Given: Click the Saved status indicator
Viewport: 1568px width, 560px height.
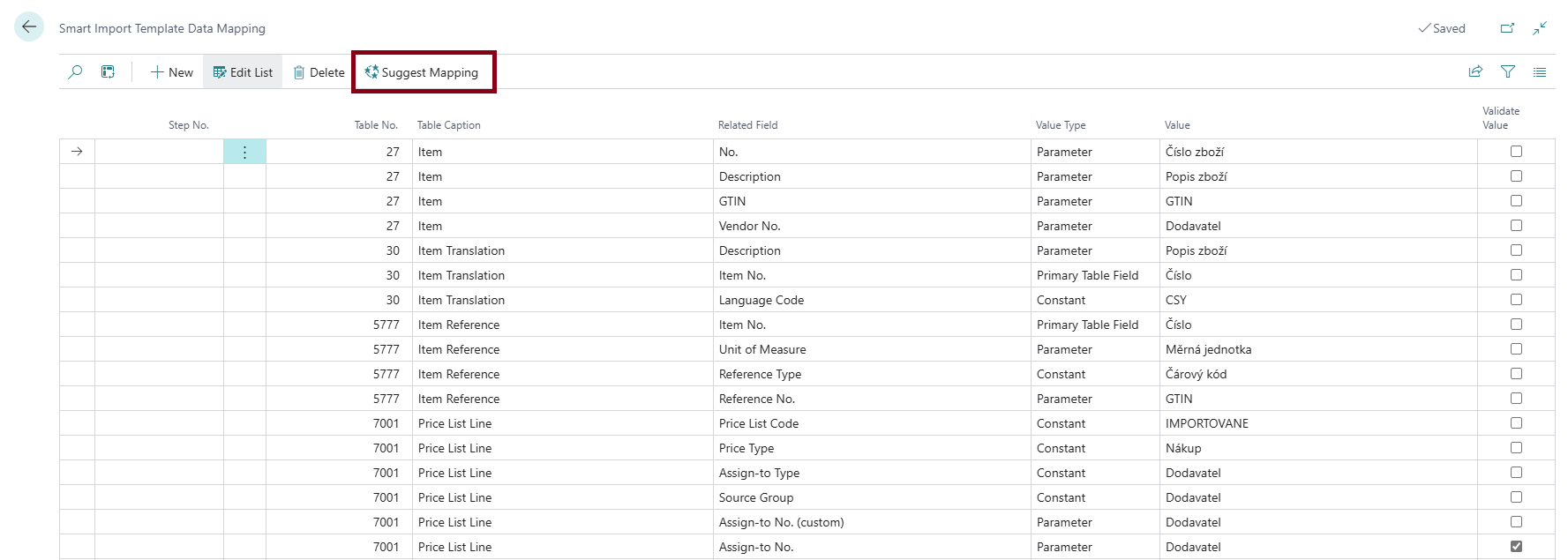Looking at the screenshot, I should [x=1442, y=27].
